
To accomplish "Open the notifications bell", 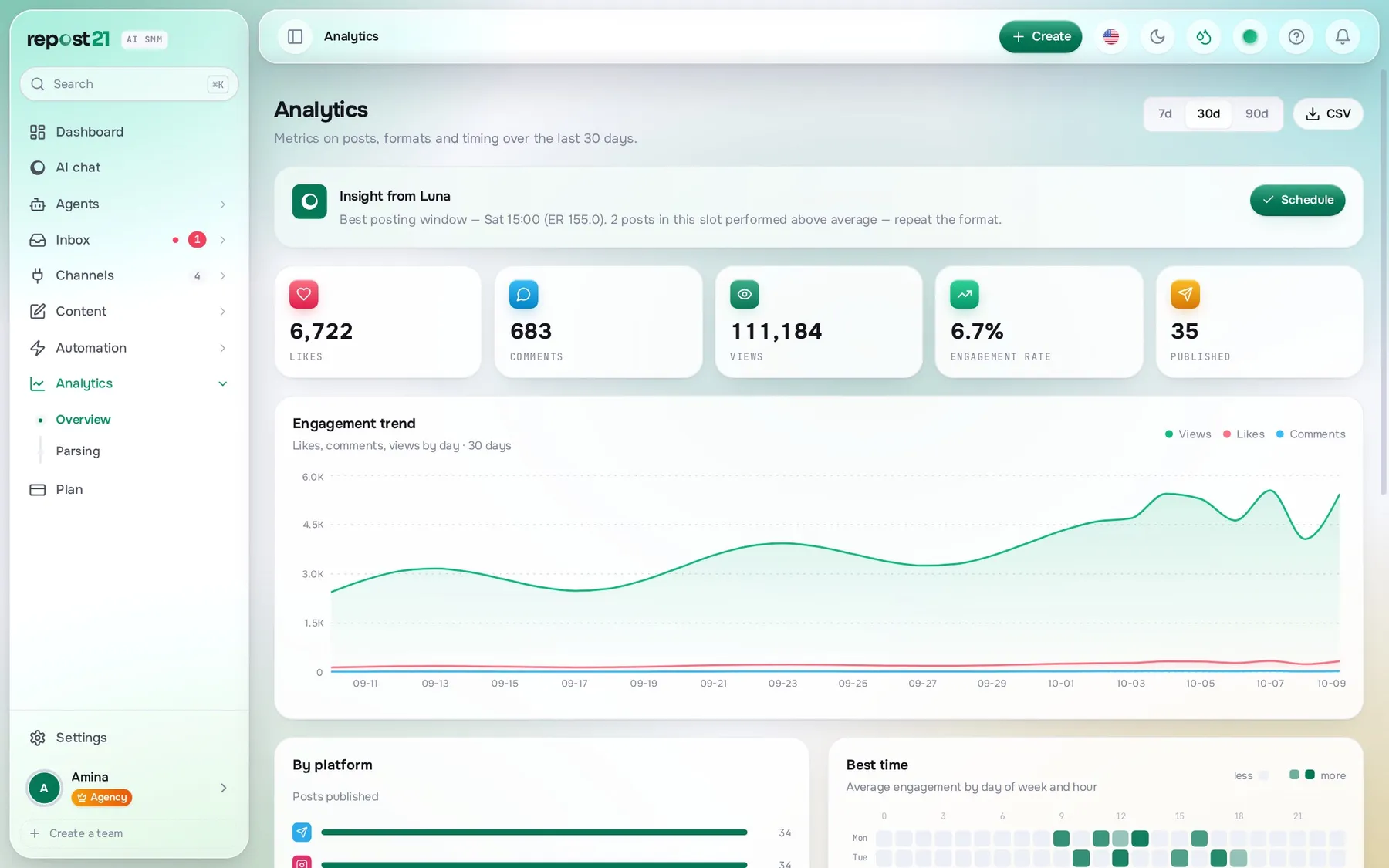I will click(1343, 36).
